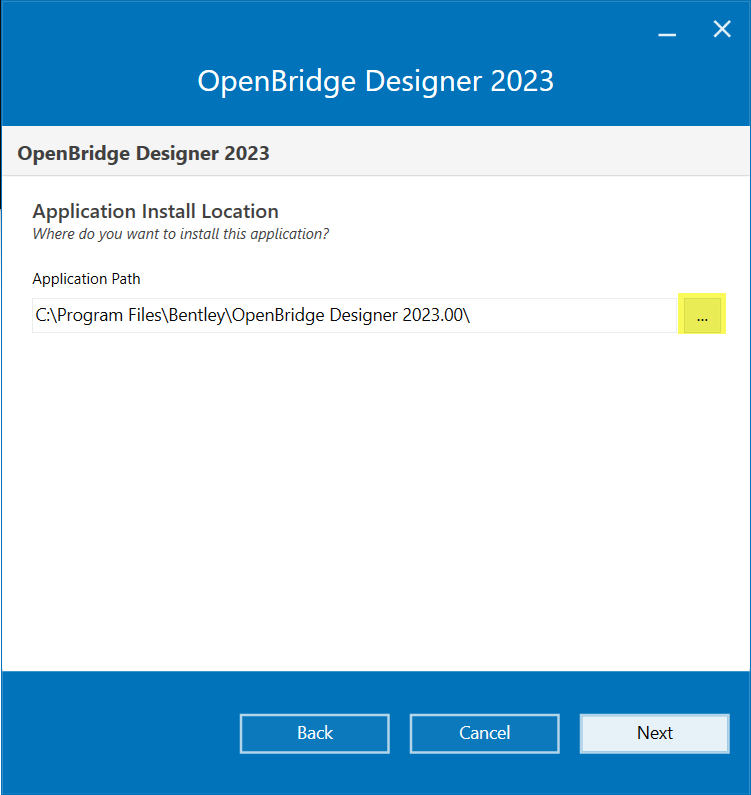Cancel the OpenBridge Designer installation

point(484,733)
